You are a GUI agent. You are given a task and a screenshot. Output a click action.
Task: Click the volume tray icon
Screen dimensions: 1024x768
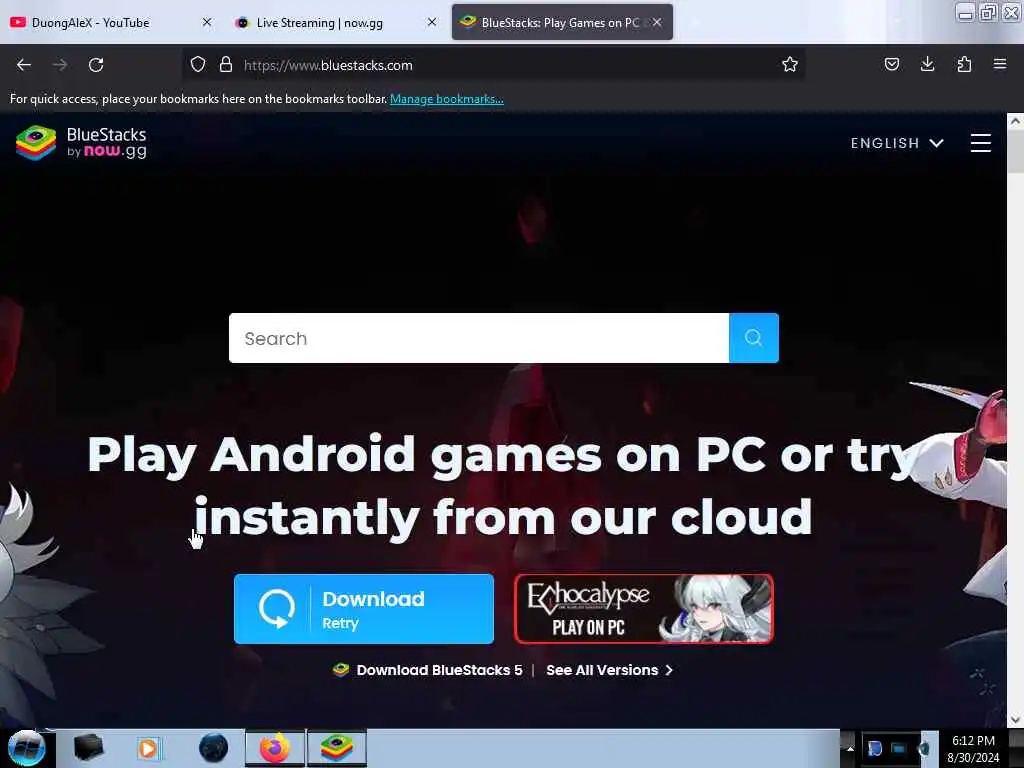coord(923,748)
